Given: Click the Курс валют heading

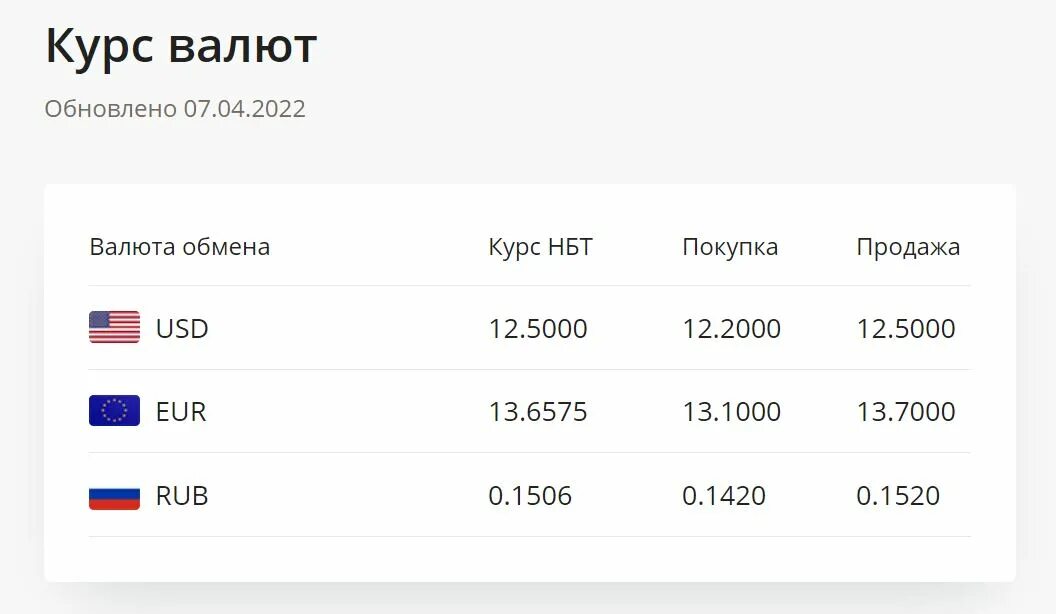Looking at the screenshot, I should 181,46.
